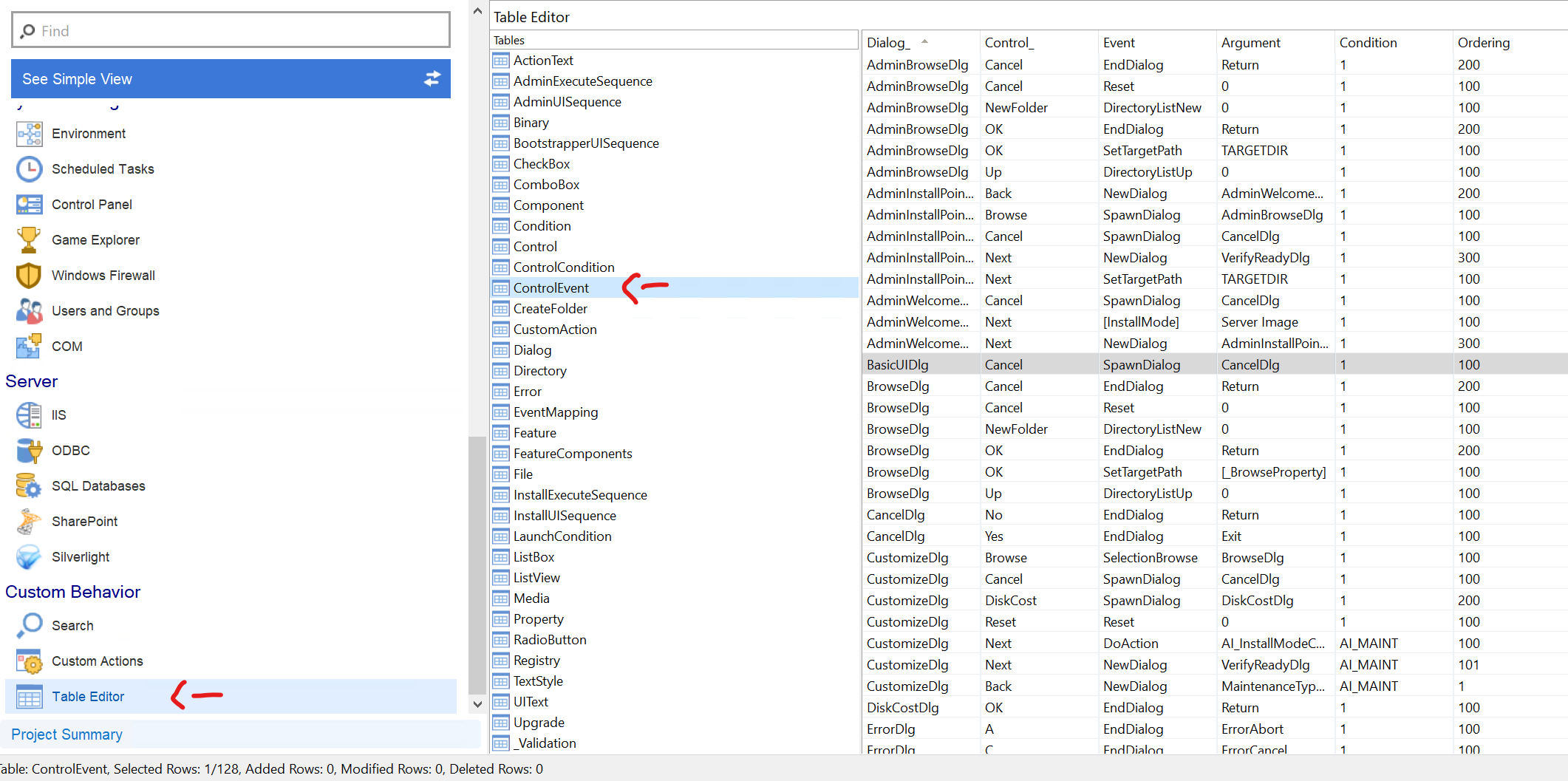Open the Custom Actions icon

pos(29,661)
